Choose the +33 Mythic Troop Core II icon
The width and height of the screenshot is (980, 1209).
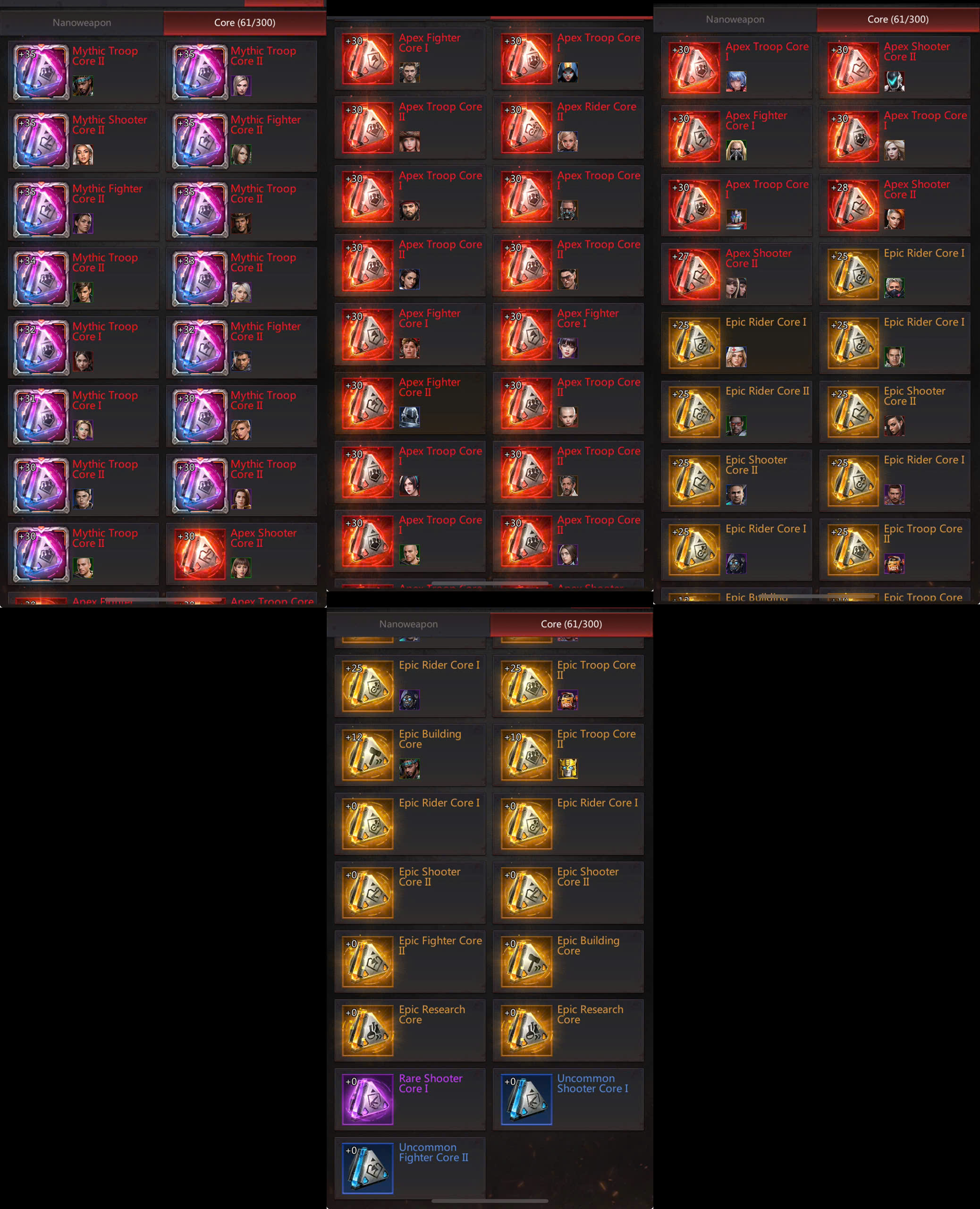(x=200, y=278)
